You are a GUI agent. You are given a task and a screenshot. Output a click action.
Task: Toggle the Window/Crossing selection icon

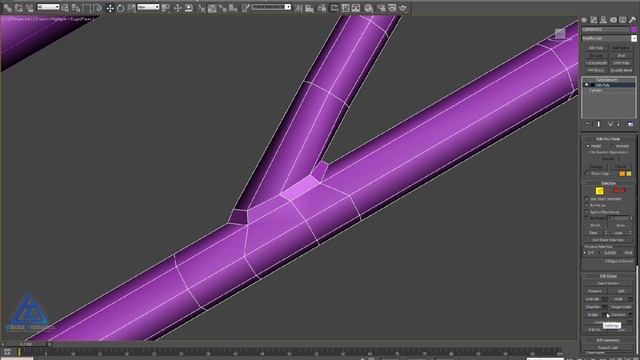click(98, 7)
